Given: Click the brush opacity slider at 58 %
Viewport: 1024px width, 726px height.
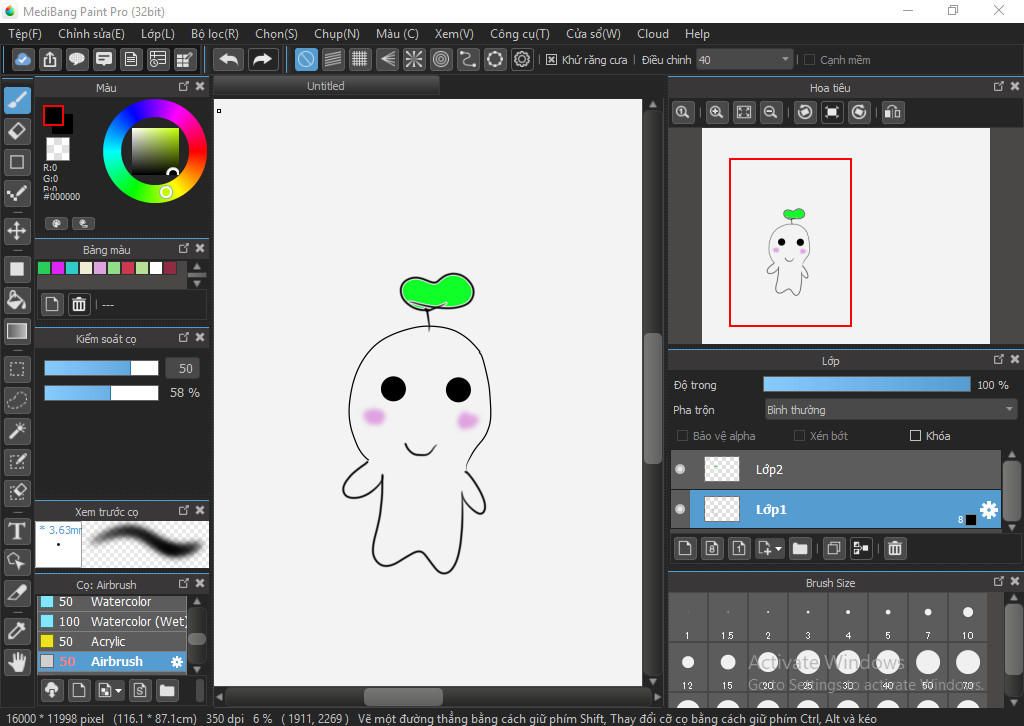Looking at the screenshot, I should pos(101,393).
